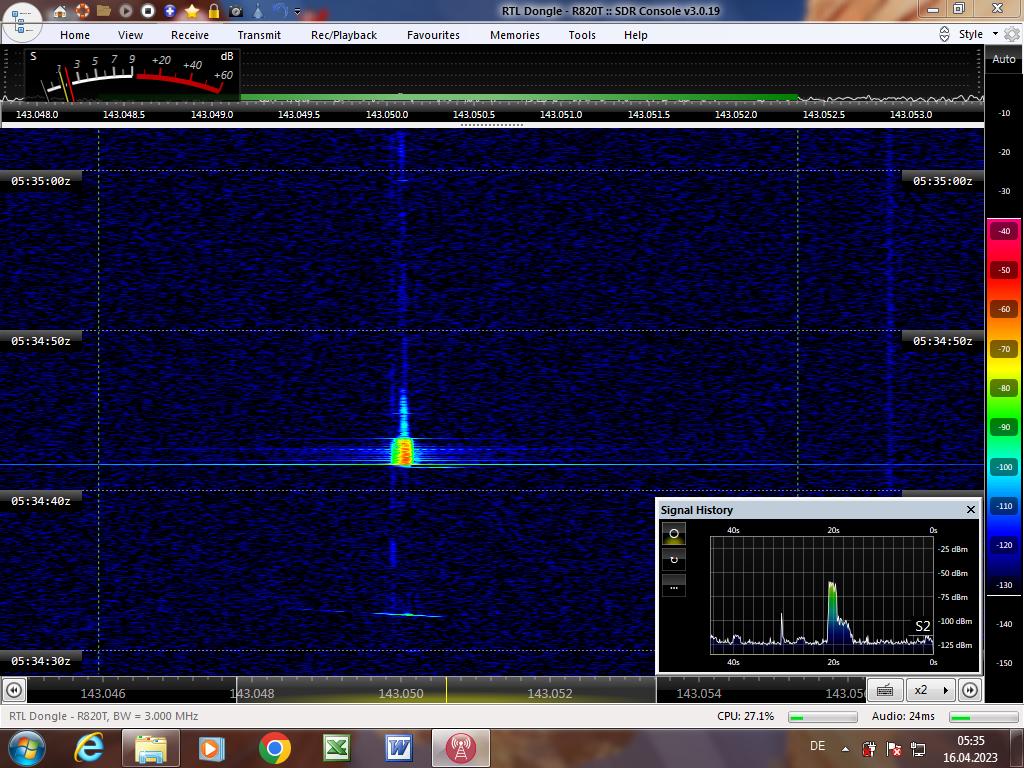Open the Receive ribbon tab
The image size is (1024, 768).
click(x=189, y=35)
